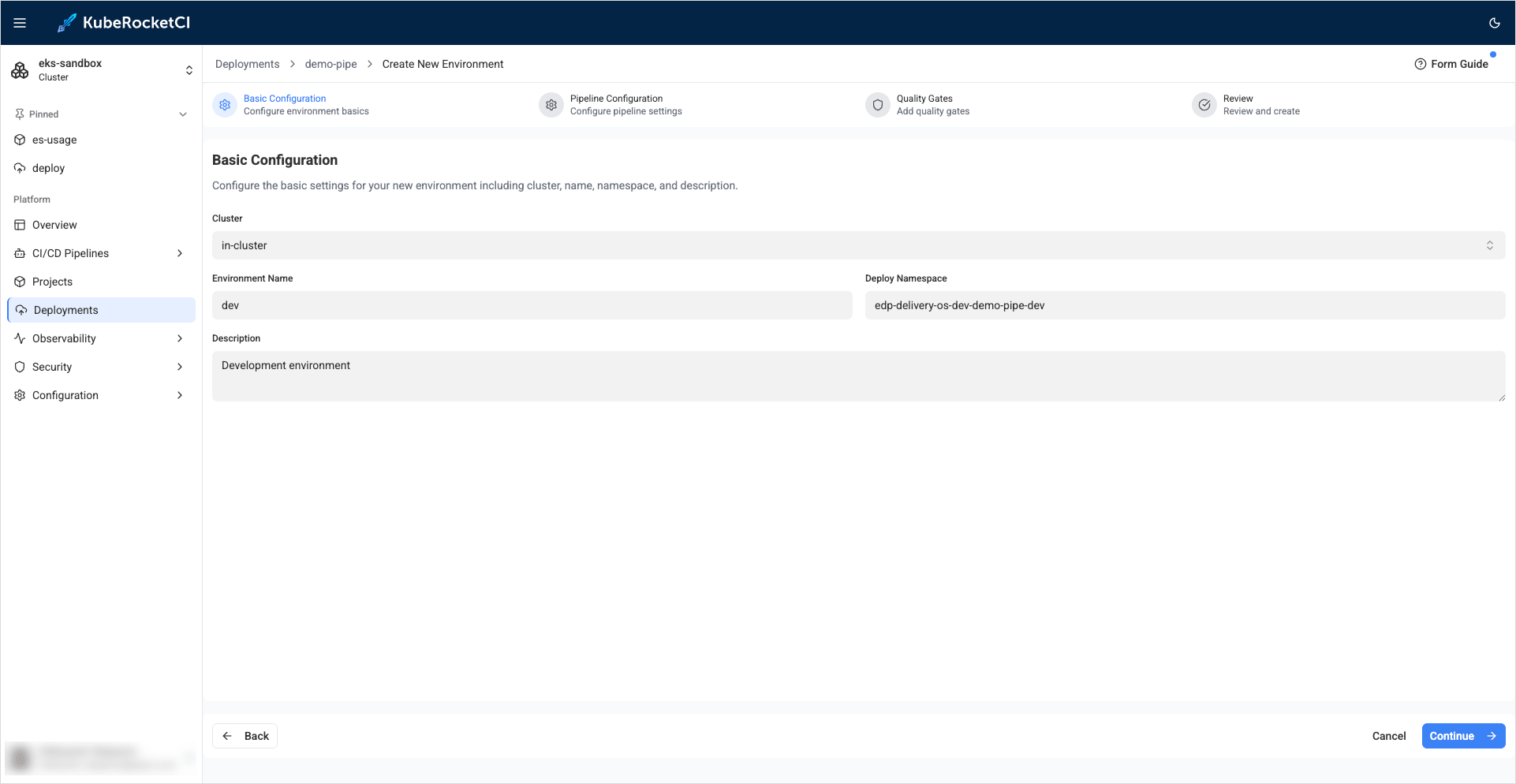Click the KubeRocketCI rocket logo
1516x784 pixels.
click(67, 23)
